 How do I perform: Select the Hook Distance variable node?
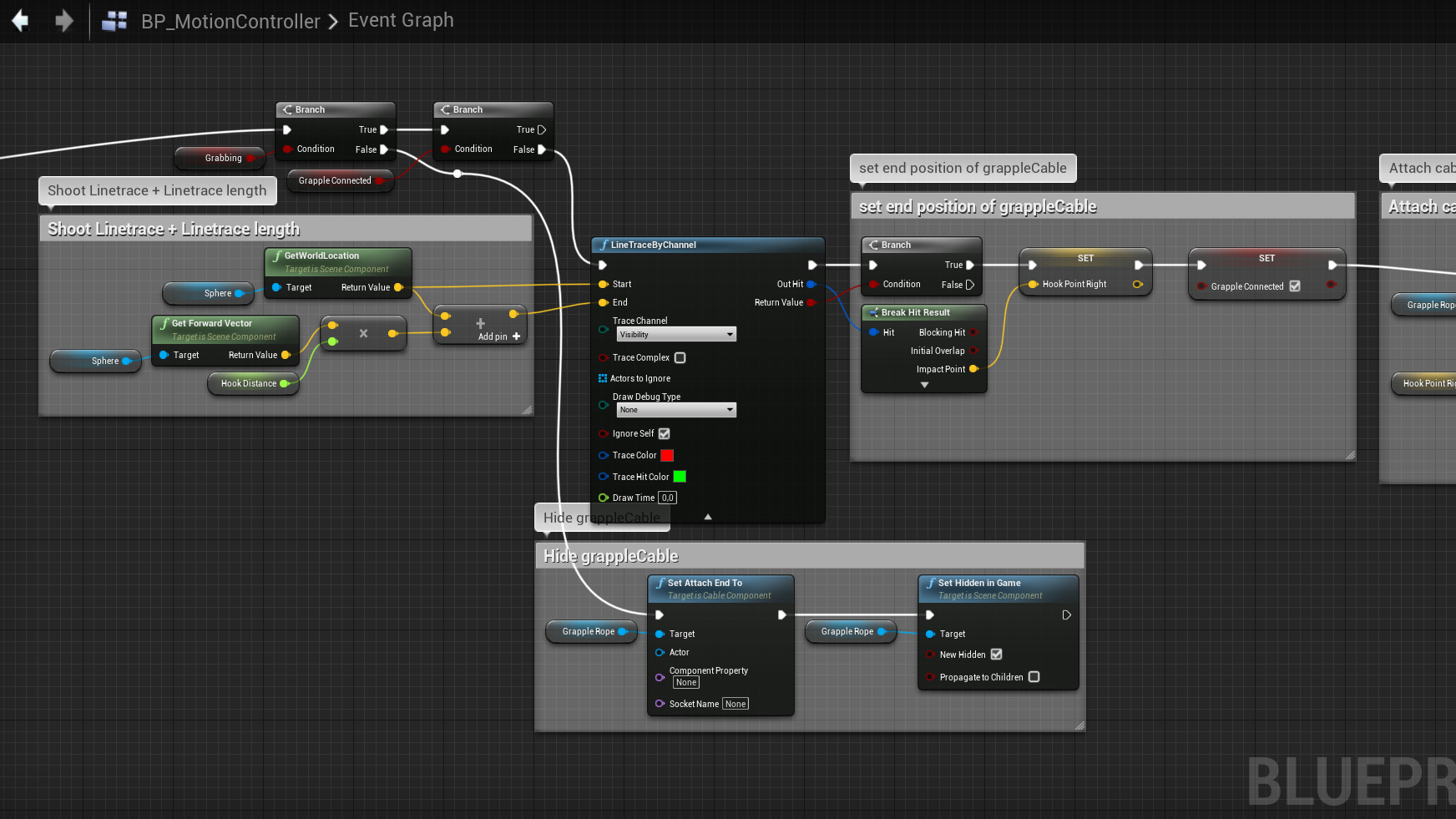pos(249,383)
